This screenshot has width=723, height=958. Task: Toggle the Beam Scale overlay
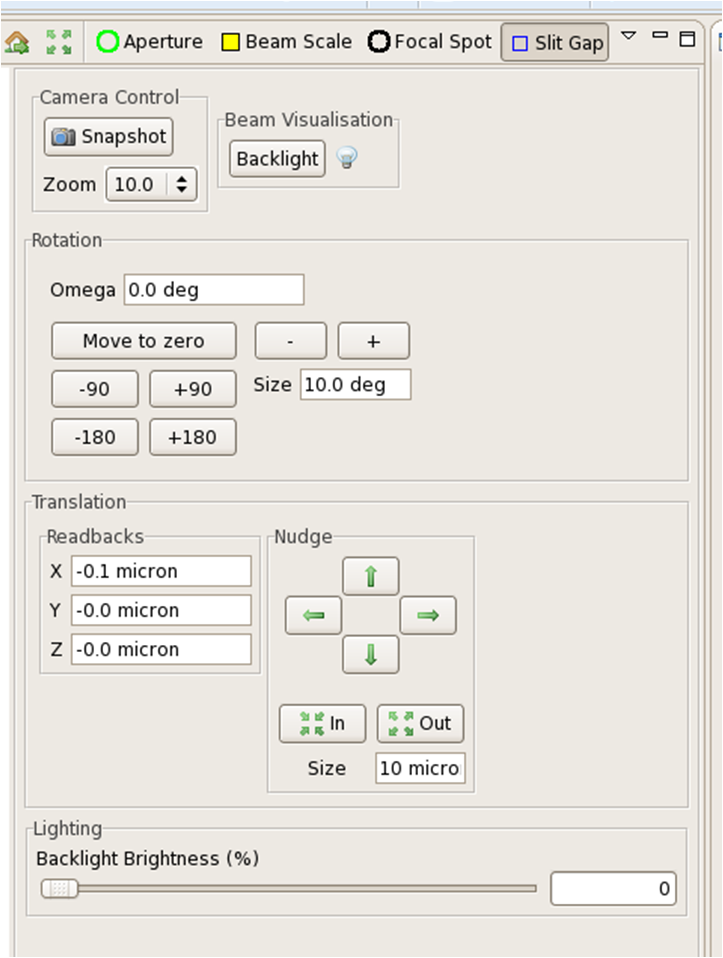(x=287, y=42)
